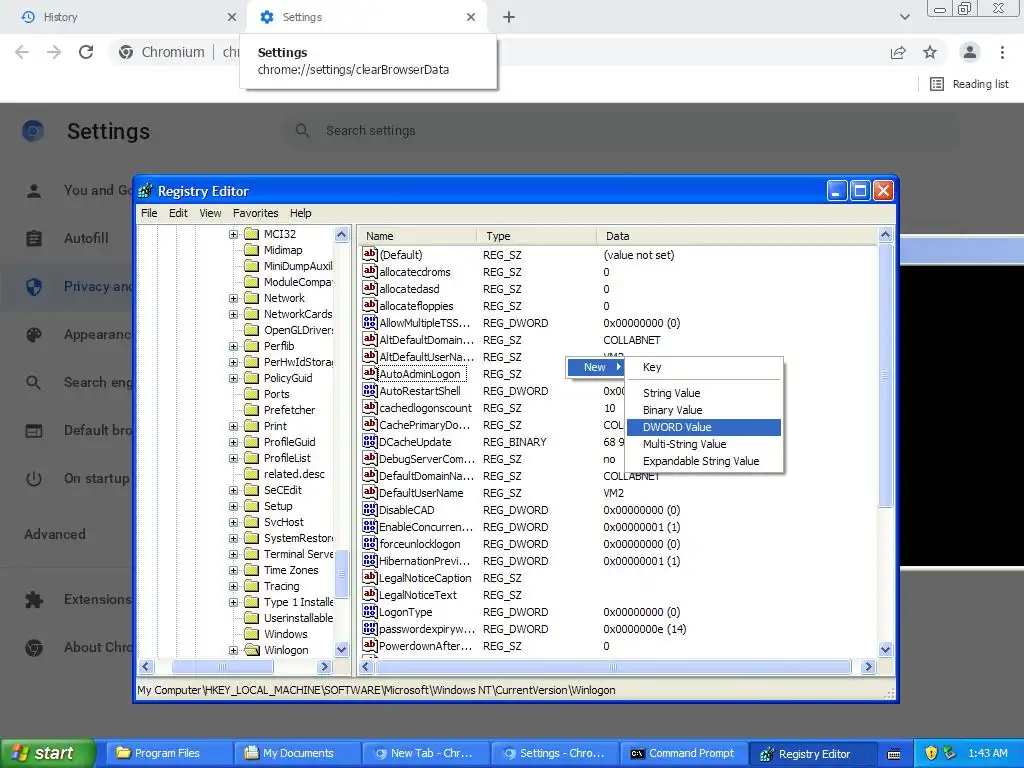
Task: Expand the Perflib registry key
Action: click(233, 346)
